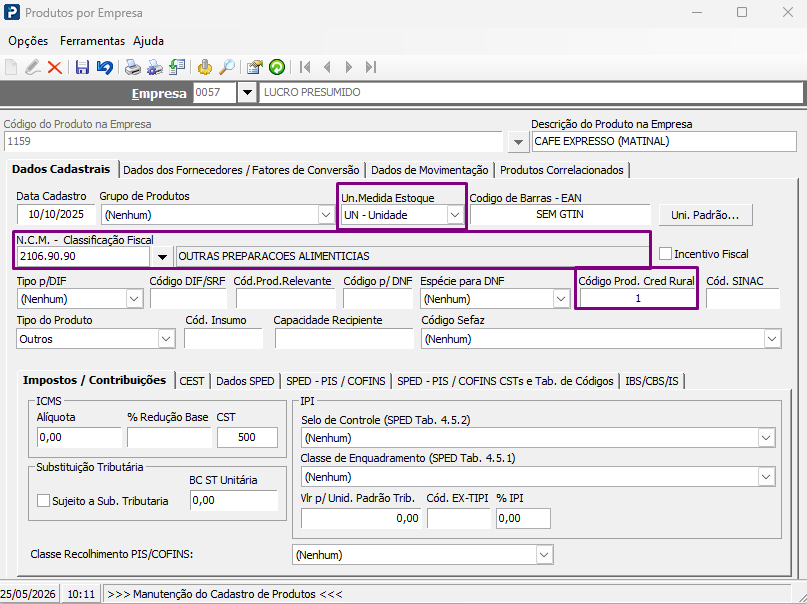Go to previous record arrow icon
The image size is (807, 604).
point(327,67)
